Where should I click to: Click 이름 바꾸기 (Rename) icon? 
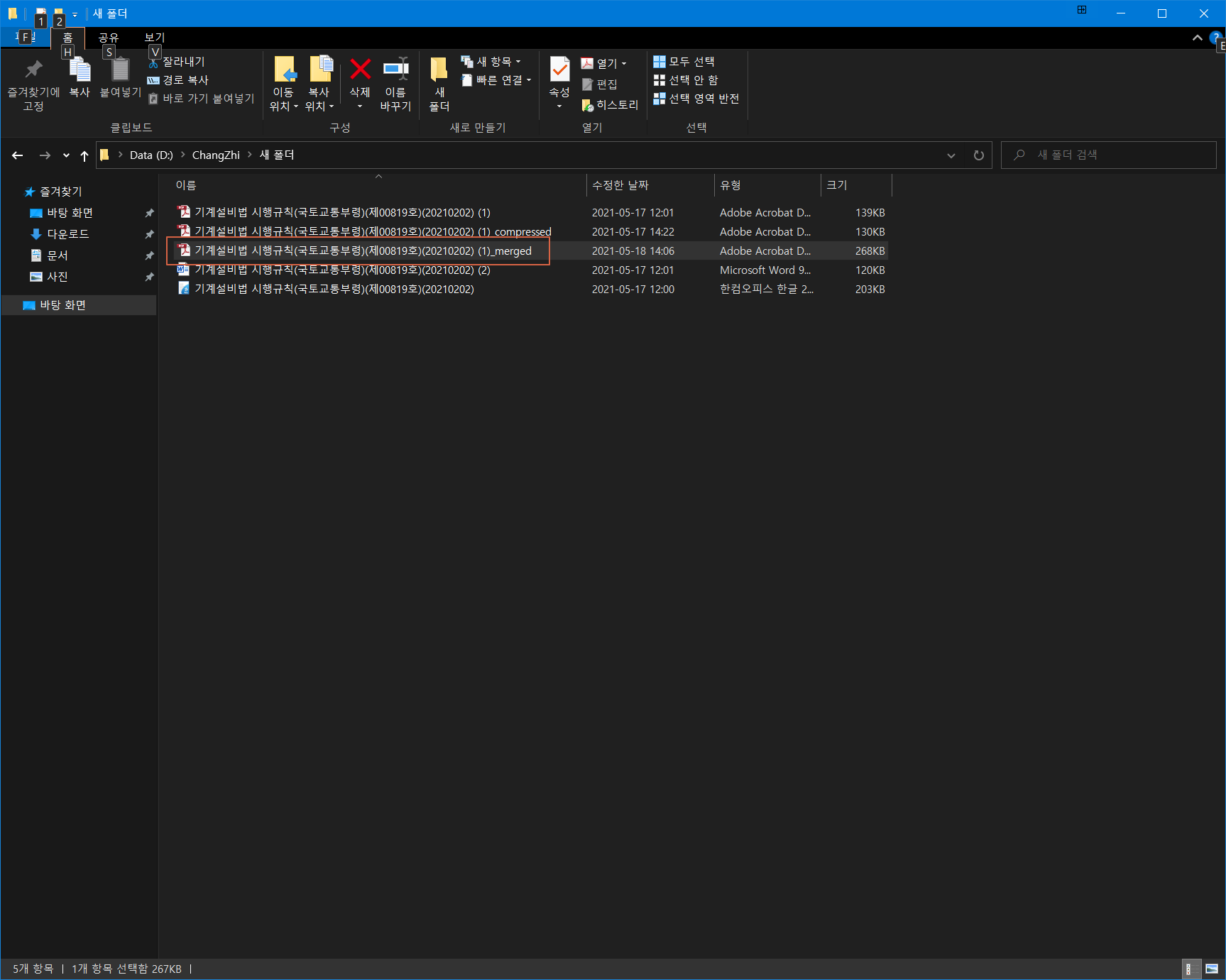[395, 84]
